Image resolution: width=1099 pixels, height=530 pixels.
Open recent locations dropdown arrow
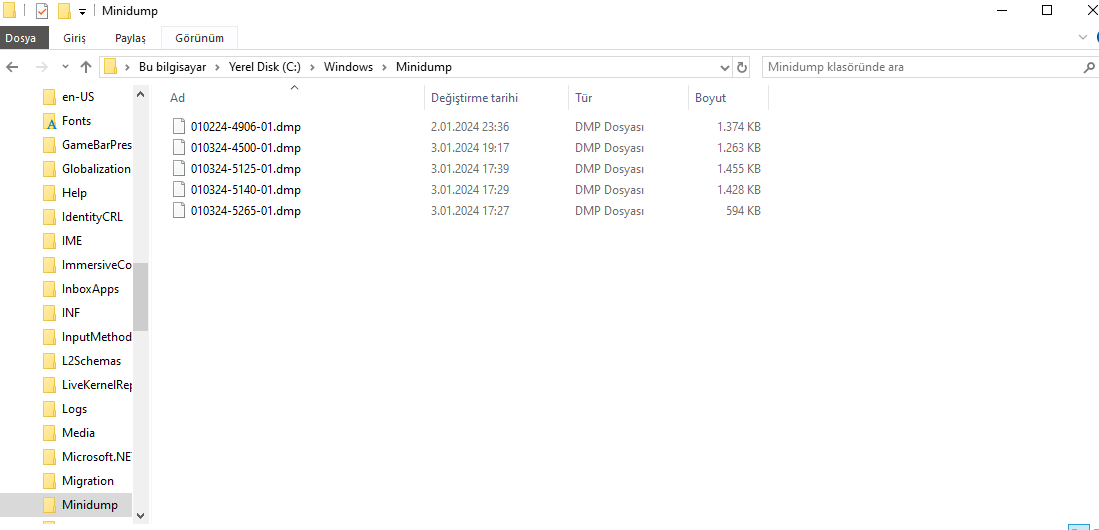point(65,67)
